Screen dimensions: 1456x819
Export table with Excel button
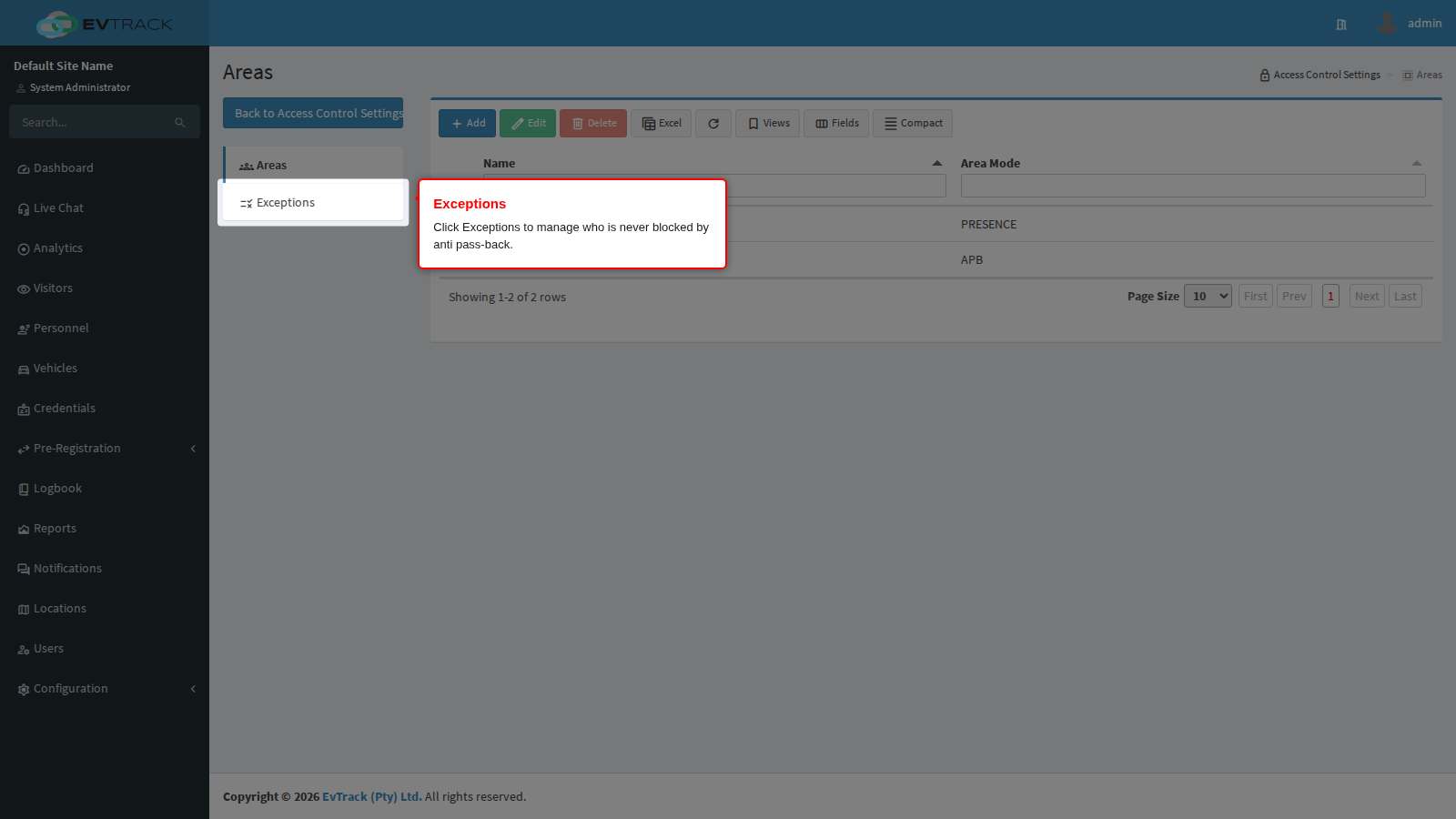pos(662,123)
